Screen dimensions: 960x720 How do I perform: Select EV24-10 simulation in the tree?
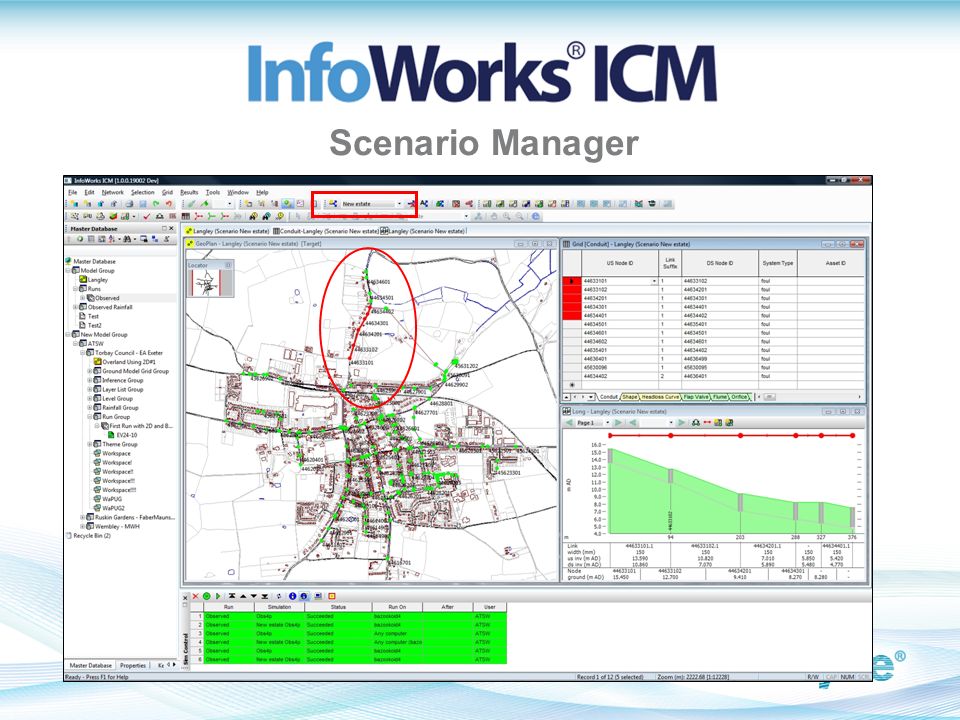tap(127, 435)
